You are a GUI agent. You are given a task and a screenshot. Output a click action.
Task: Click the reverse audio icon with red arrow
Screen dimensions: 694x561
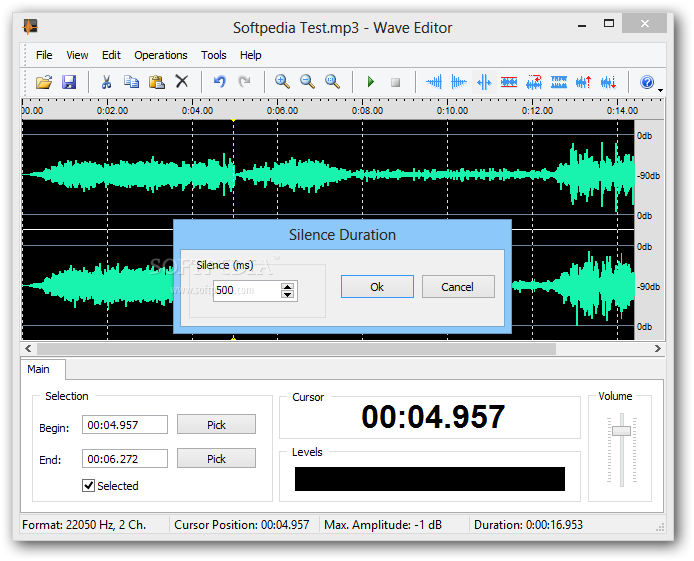tap(534, 82)
